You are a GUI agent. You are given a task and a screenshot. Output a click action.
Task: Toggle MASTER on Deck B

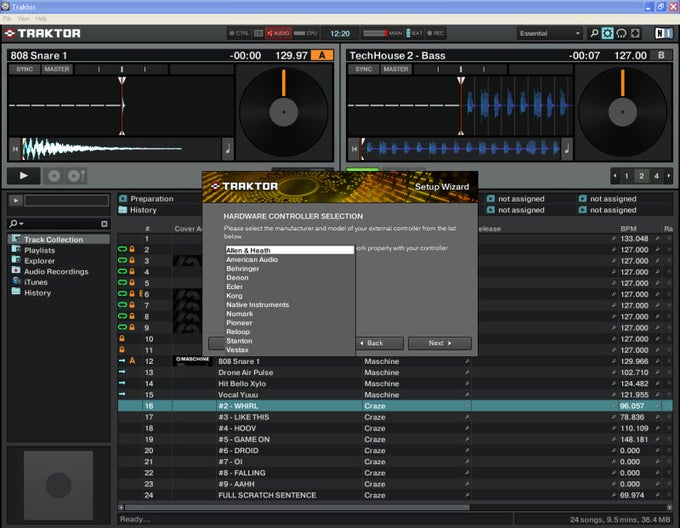[396, 69]
